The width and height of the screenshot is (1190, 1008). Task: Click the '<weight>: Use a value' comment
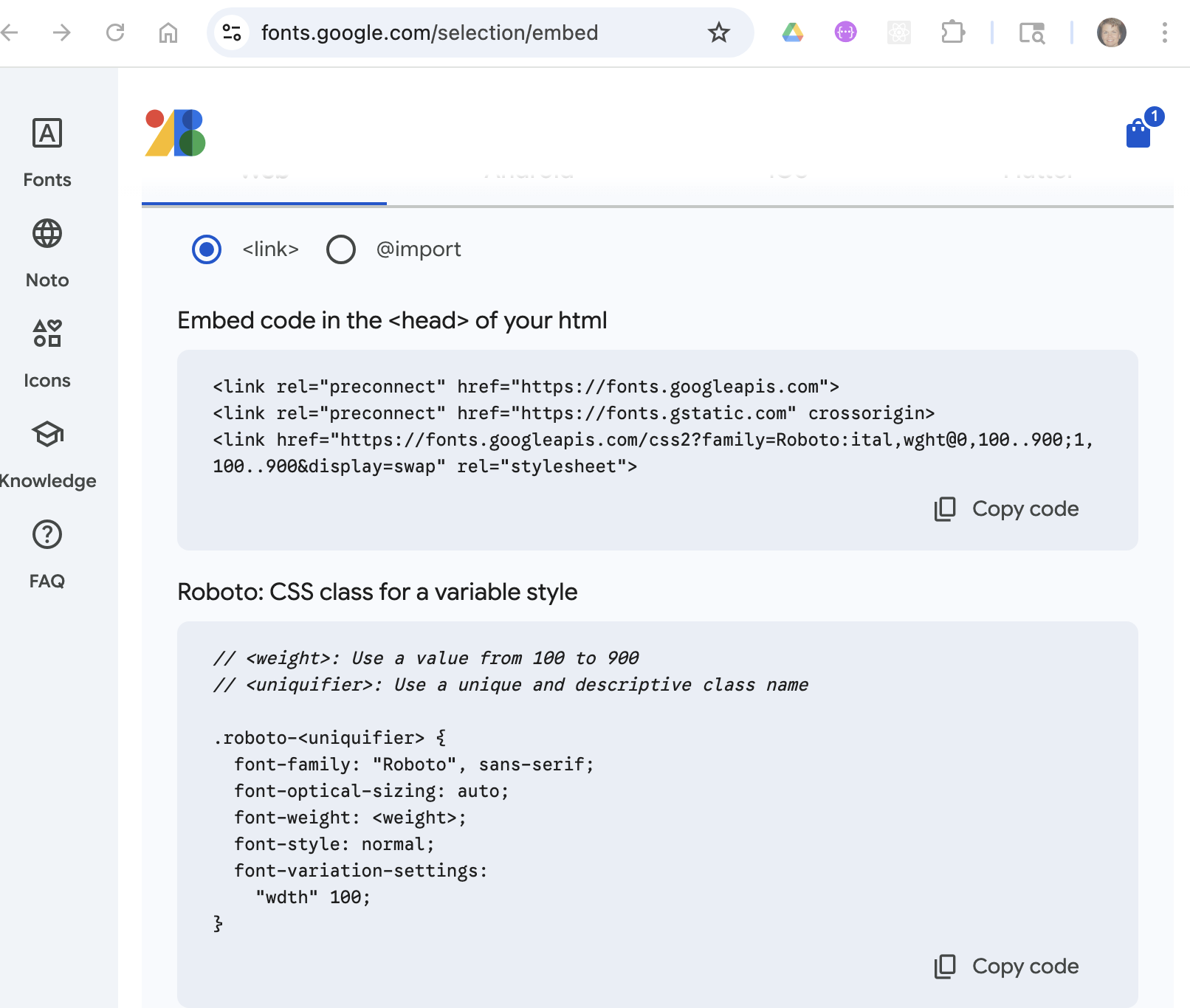pos(426,658)
